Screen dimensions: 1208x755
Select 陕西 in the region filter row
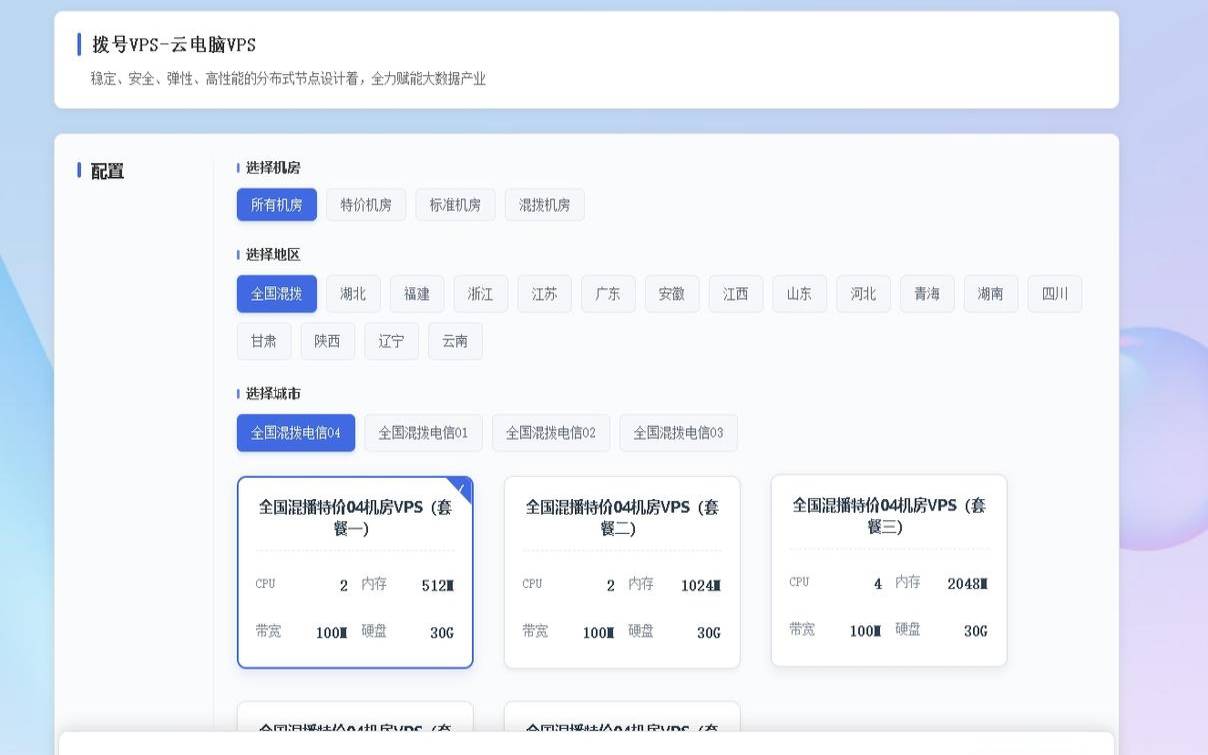(327, 340)
